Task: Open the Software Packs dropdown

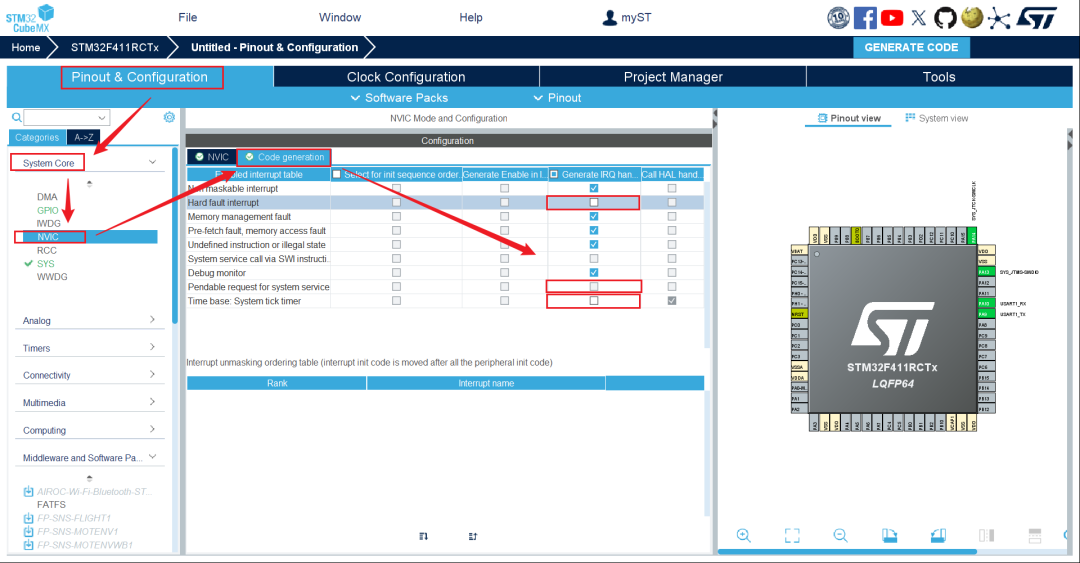Action: 399,97
